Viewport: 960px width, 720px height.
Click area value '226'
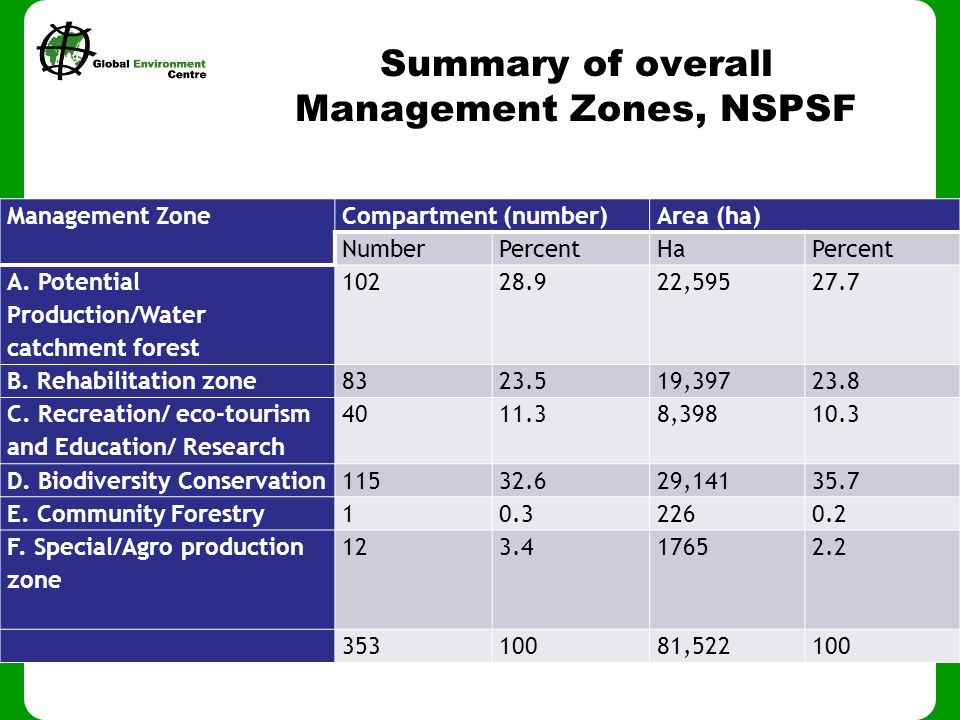pos(676,514)
